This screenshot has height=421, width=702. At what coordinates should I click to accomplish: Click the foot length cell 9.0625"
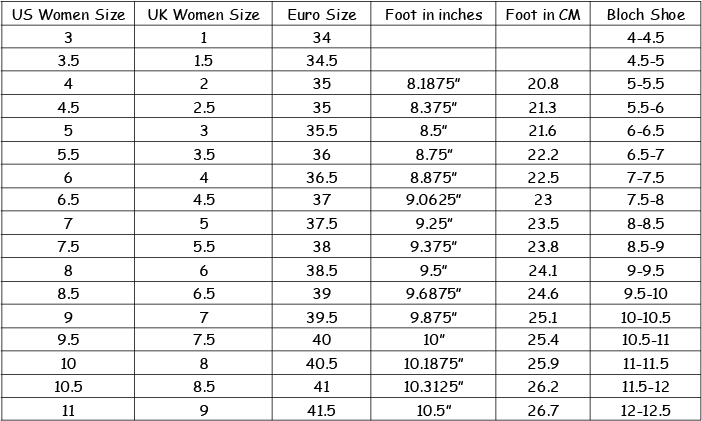[433, 199]
